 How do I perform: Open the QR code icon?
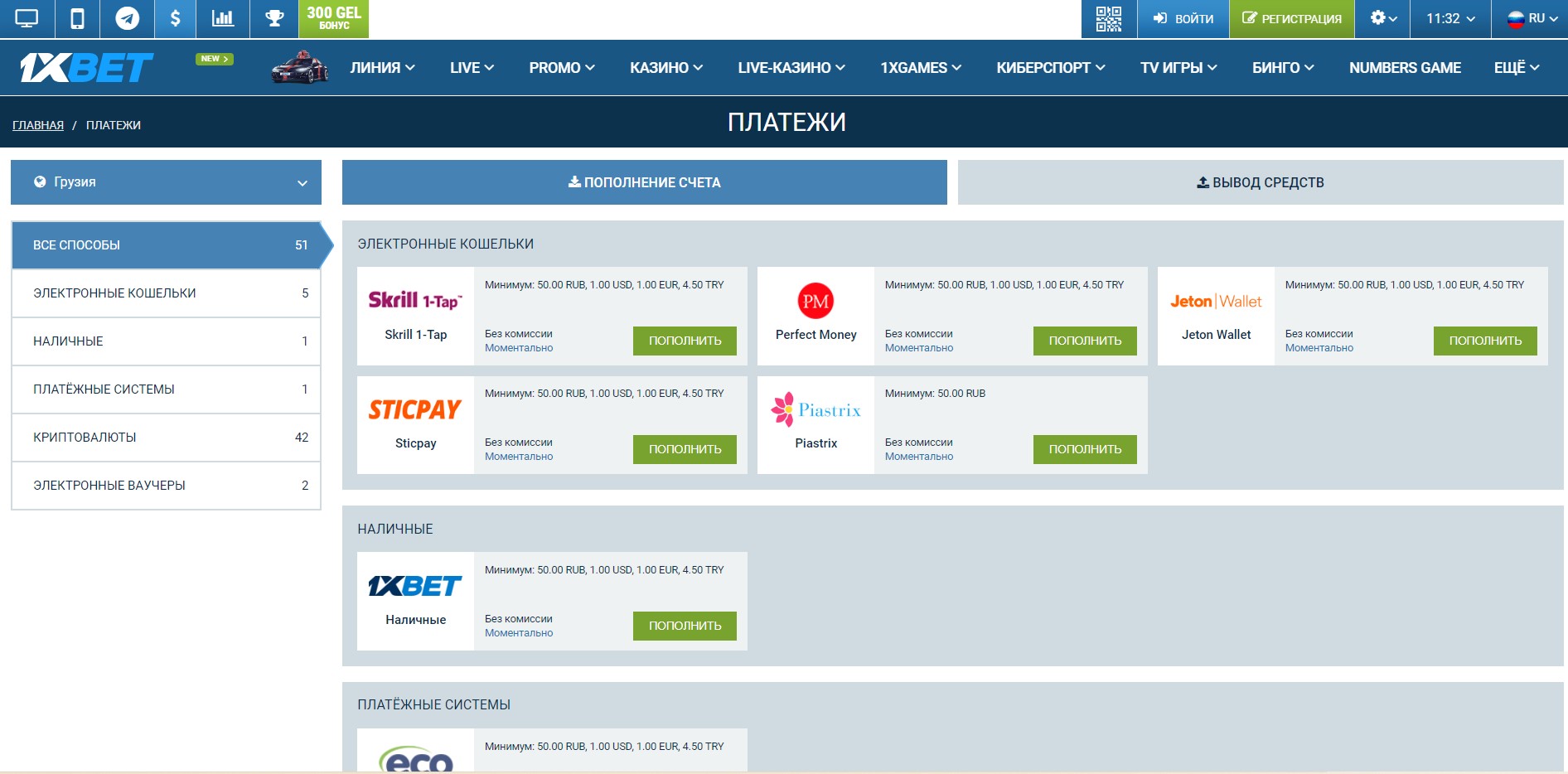tap(1109, 18)
